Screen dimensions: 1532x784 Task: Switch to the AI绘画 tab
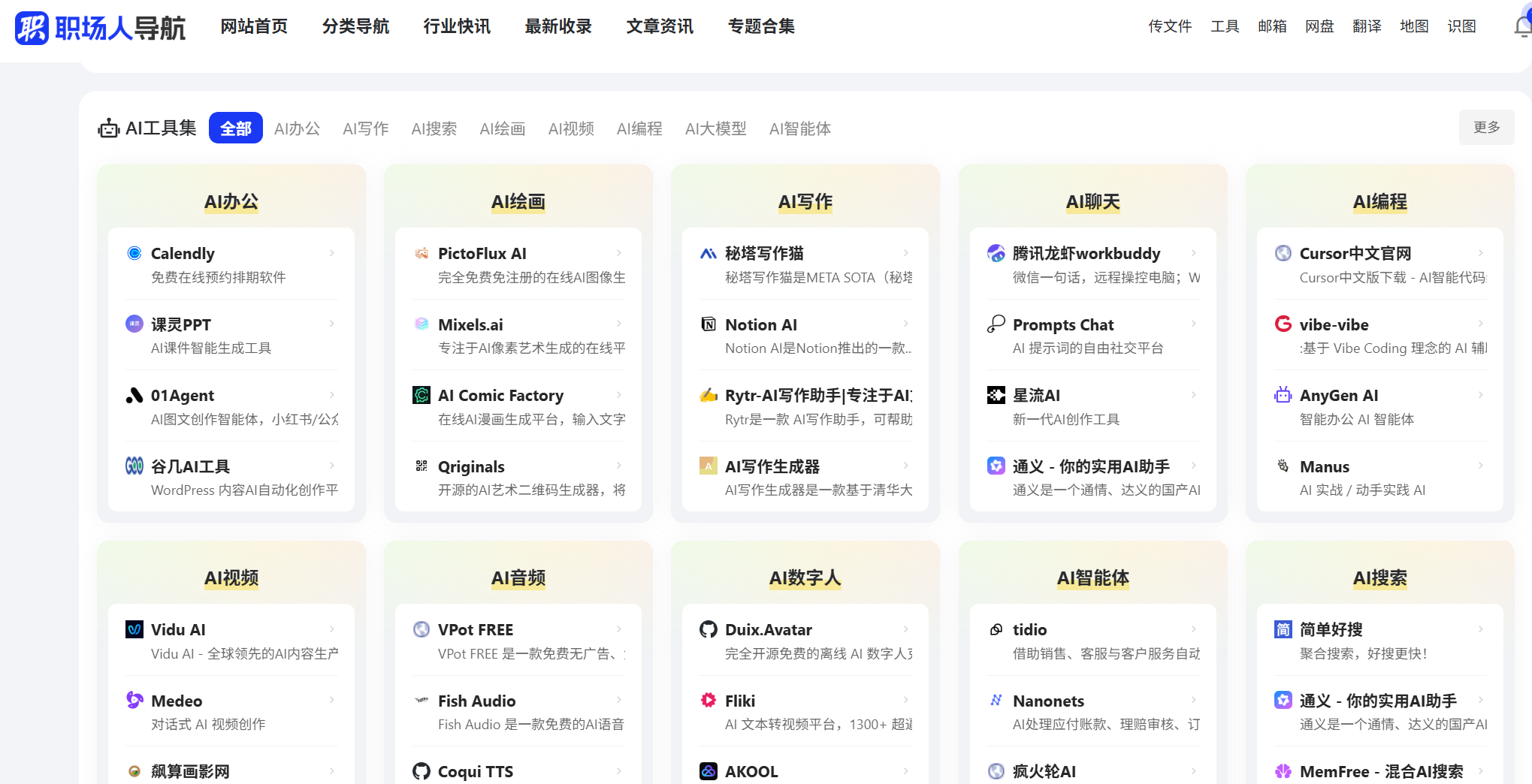click(503, 128)
